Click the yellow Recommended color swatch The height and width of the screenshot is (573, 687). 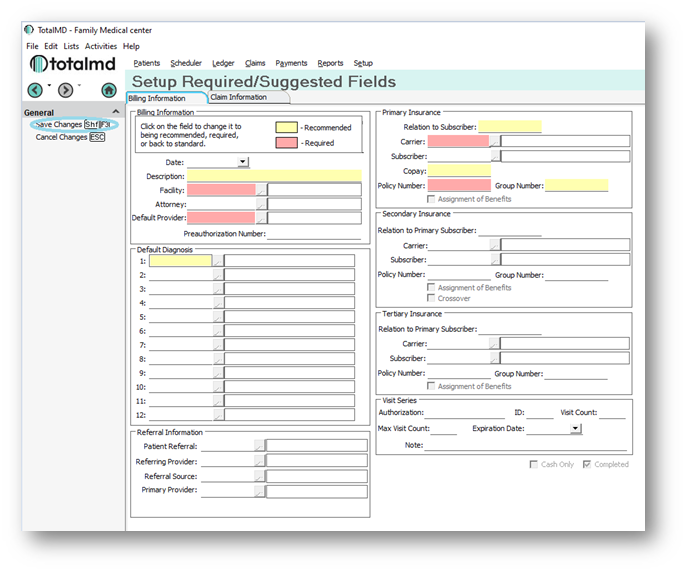pos(286,128)
